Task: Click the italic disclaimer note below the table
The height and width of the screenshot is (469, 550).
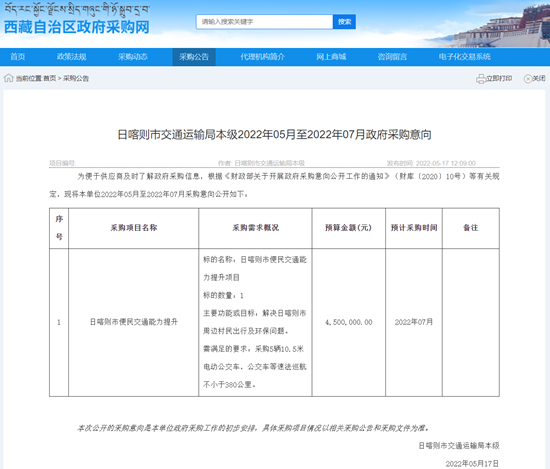Action: (x=253, y=428)
